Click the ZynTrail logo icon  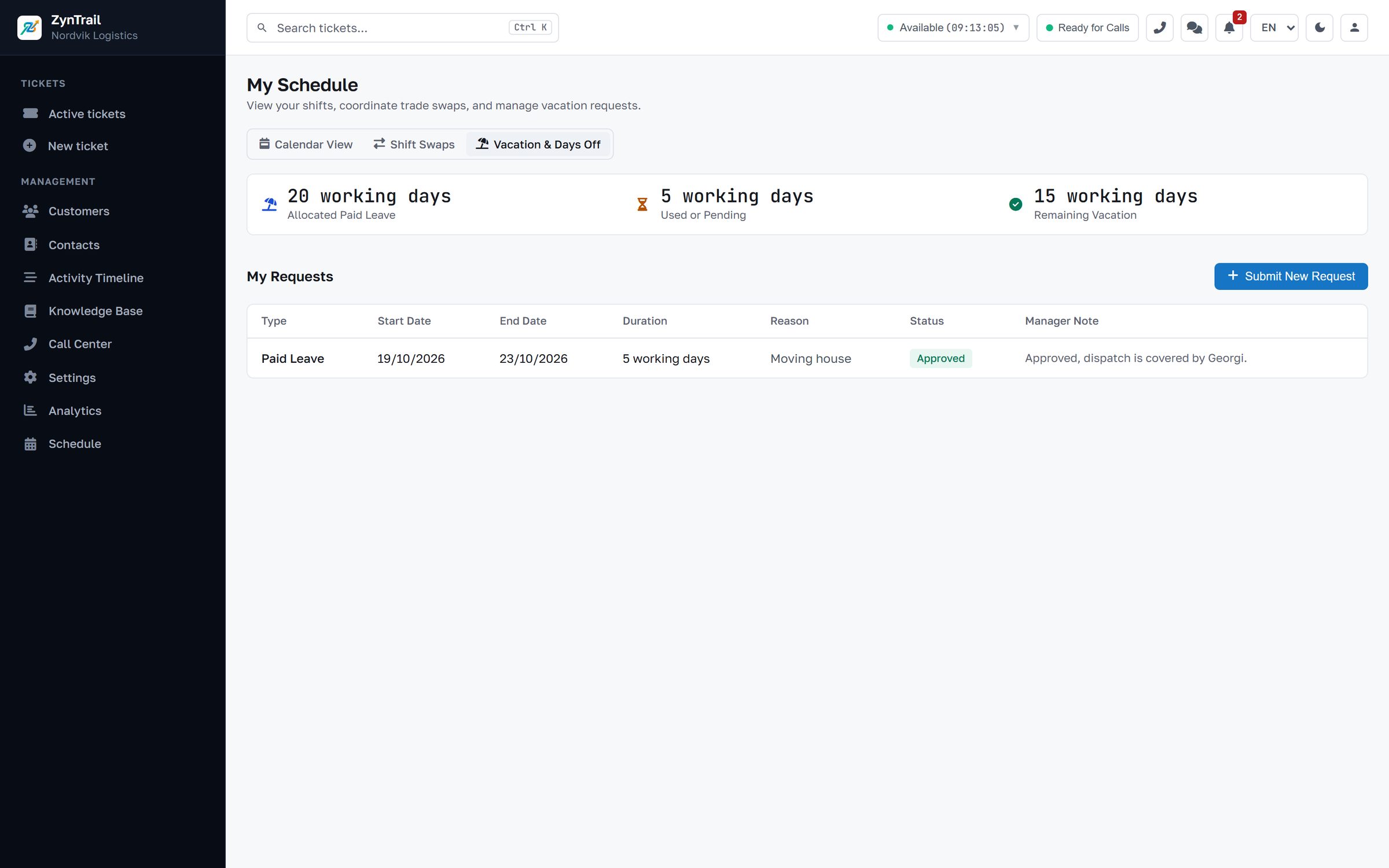pos(30,28)
